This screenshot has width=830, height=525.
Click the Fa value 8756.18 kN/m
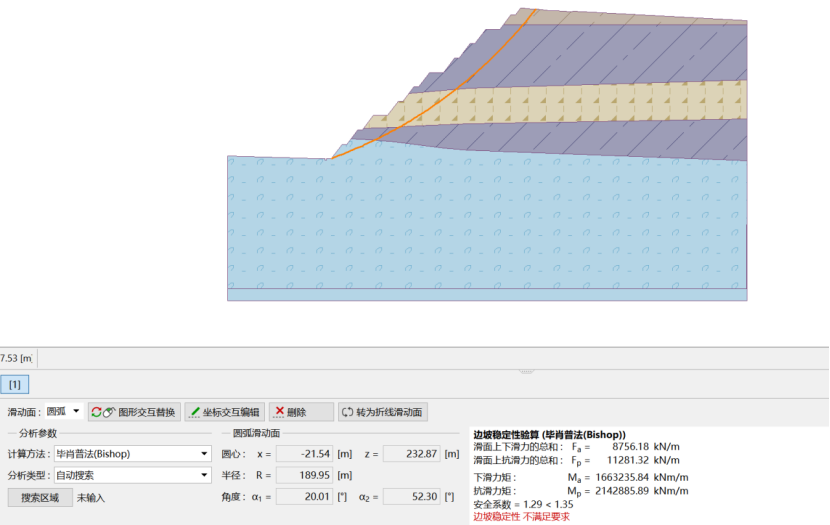(x=646, y=447)
